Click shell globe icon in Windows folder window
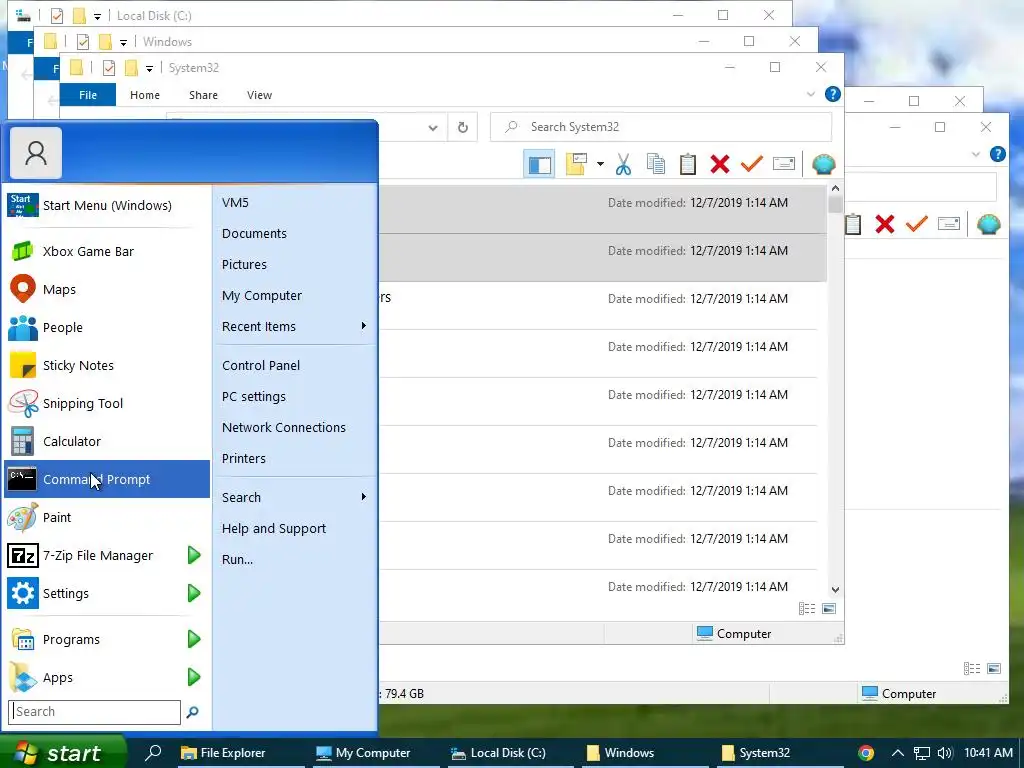This screenshot has width=1024, height=768. (x=989, y=224)
